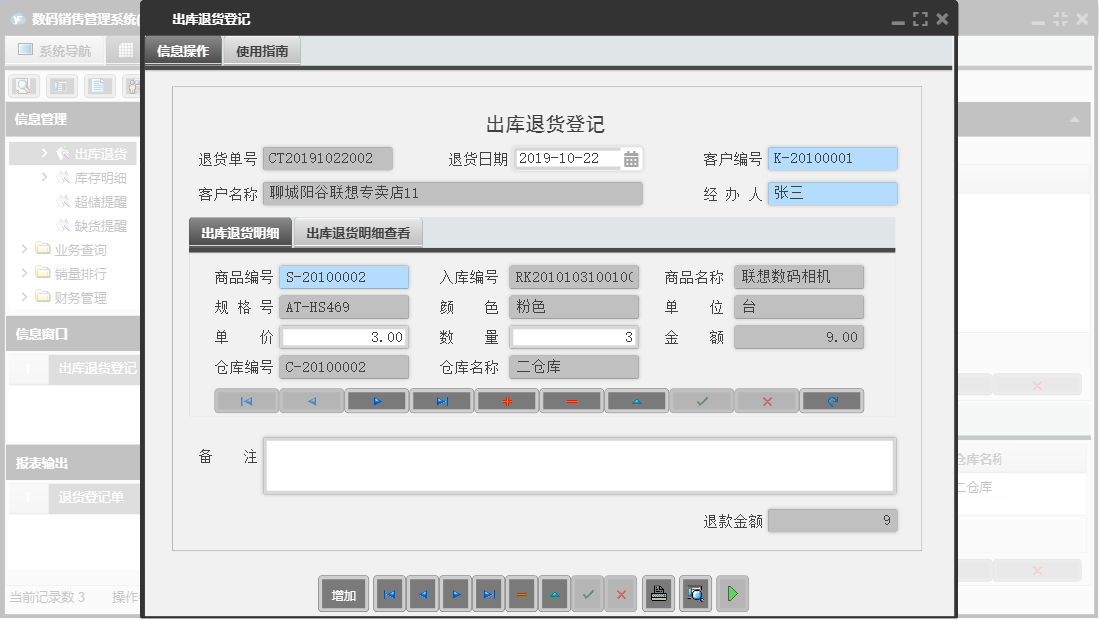
Task: Open print preview via magnifier icon
Action: [x=695, y=593]
